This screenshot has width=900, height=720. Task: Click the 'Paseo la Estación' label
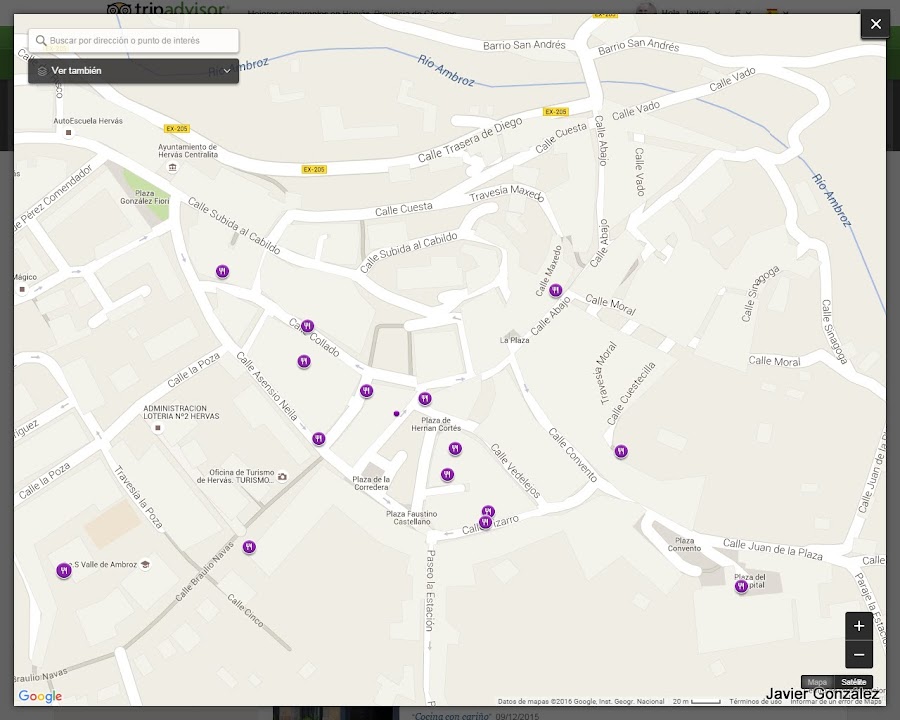pos(430,590)
